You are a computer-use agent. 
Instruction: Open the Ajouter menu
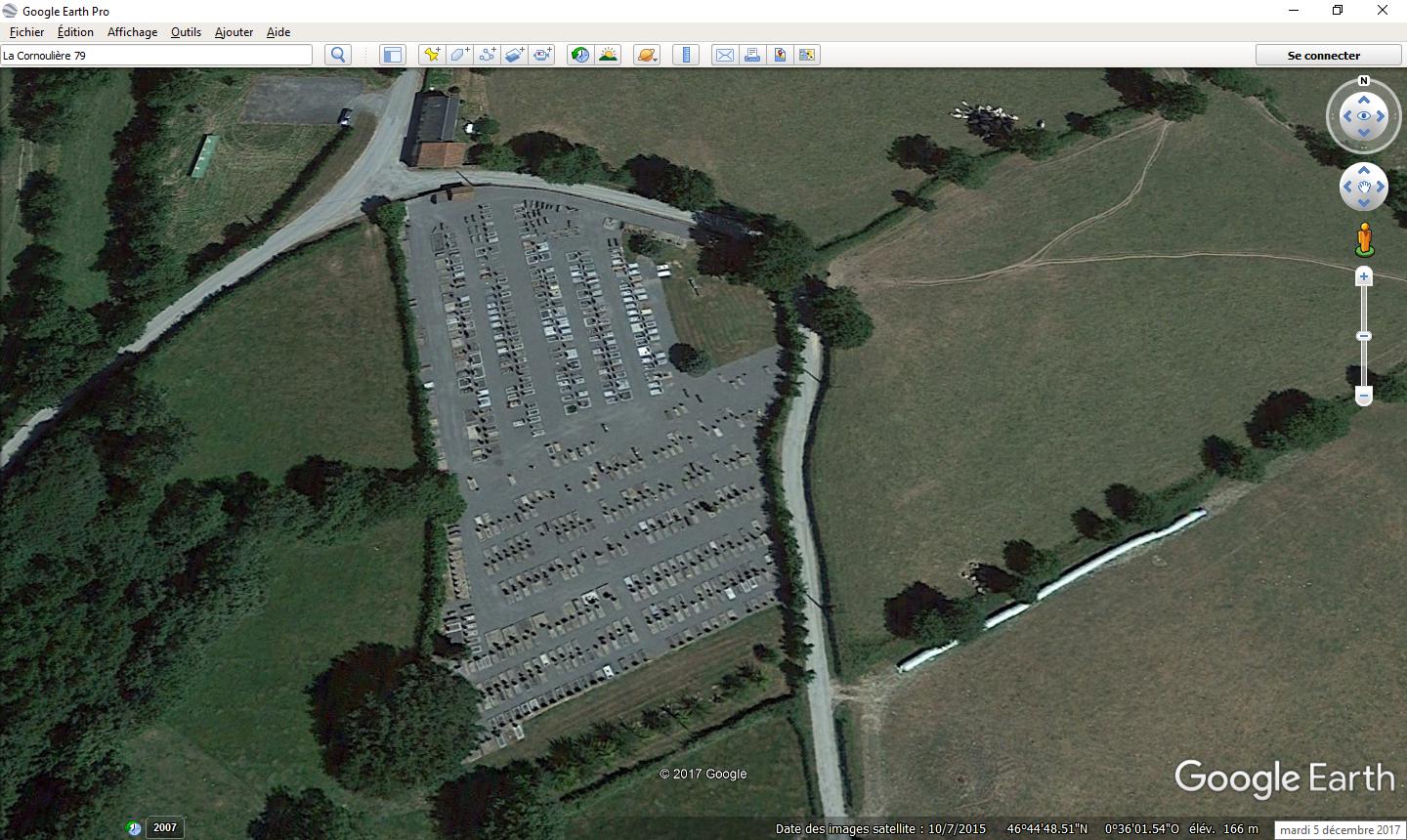tap(234, 32)
